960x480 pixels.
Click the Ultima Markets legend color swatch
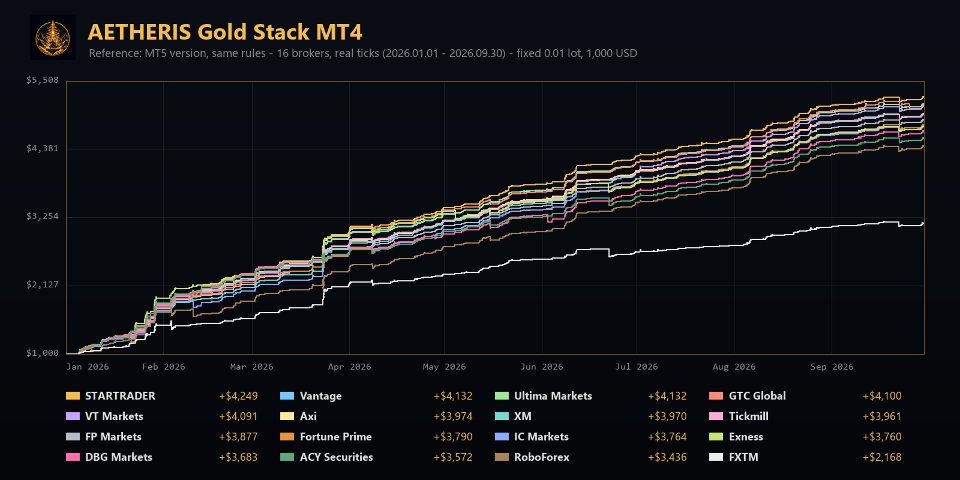pos(501,396)
